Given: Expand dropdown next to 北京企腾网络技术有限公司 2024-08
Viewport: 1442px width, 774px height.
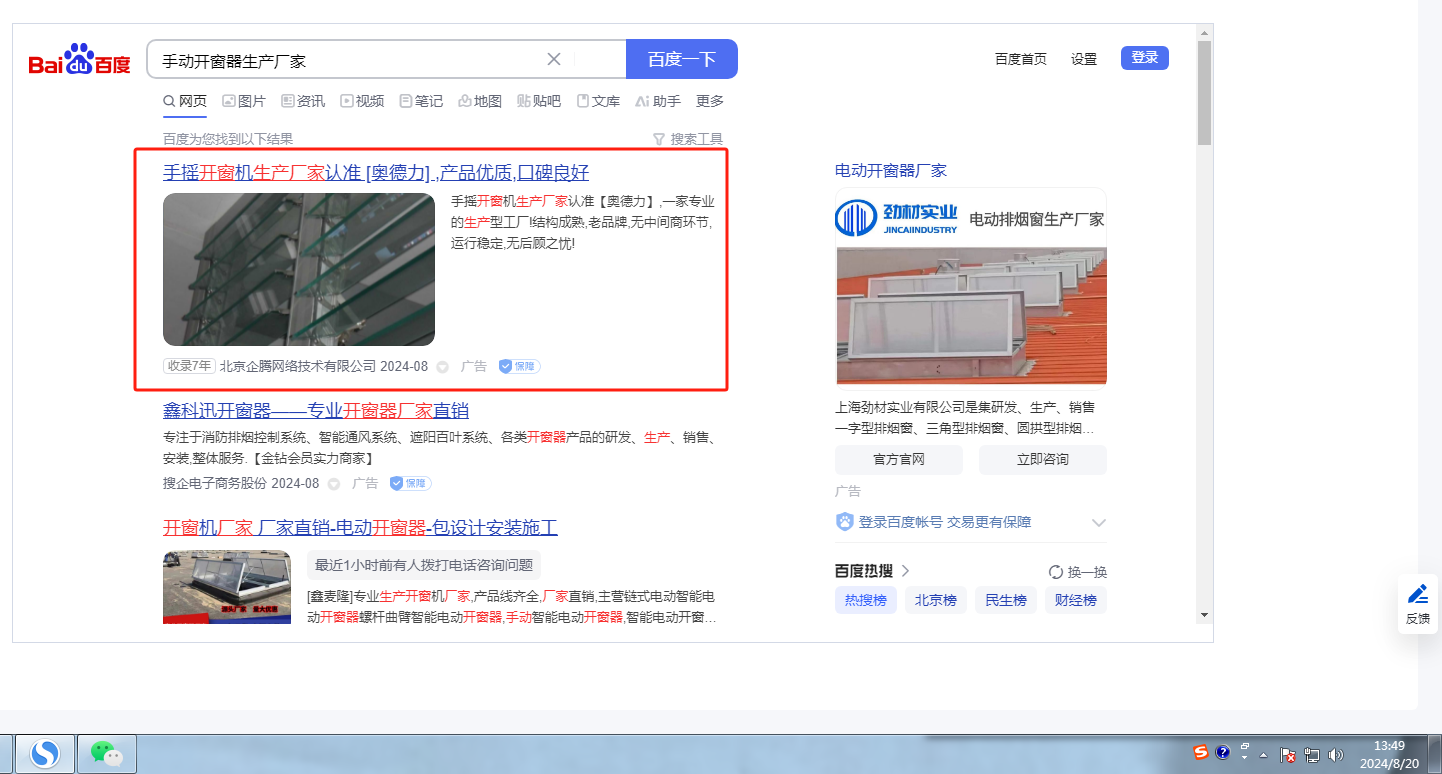Looking at the screenshot, I should point(443,367).
